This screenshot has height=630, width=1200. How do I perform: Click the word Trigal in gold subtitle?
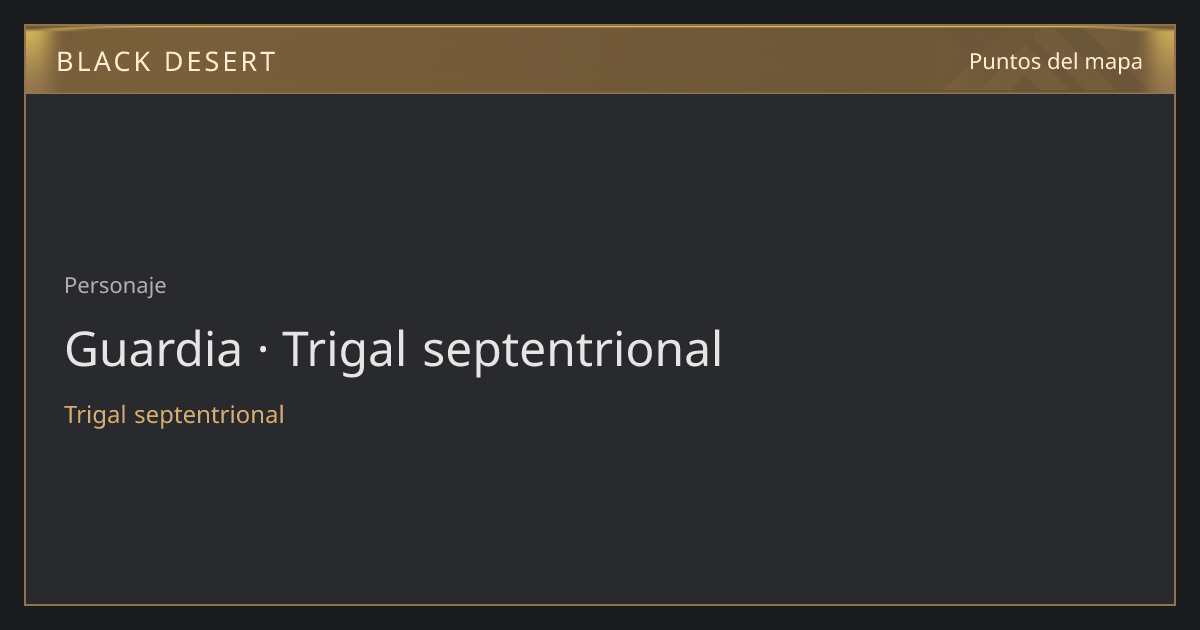point(95,414)
